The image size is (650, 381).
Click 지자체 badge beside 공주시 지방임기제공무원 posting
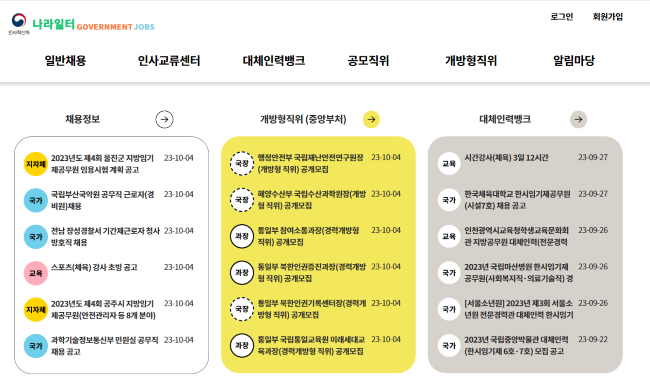point(36,310)
